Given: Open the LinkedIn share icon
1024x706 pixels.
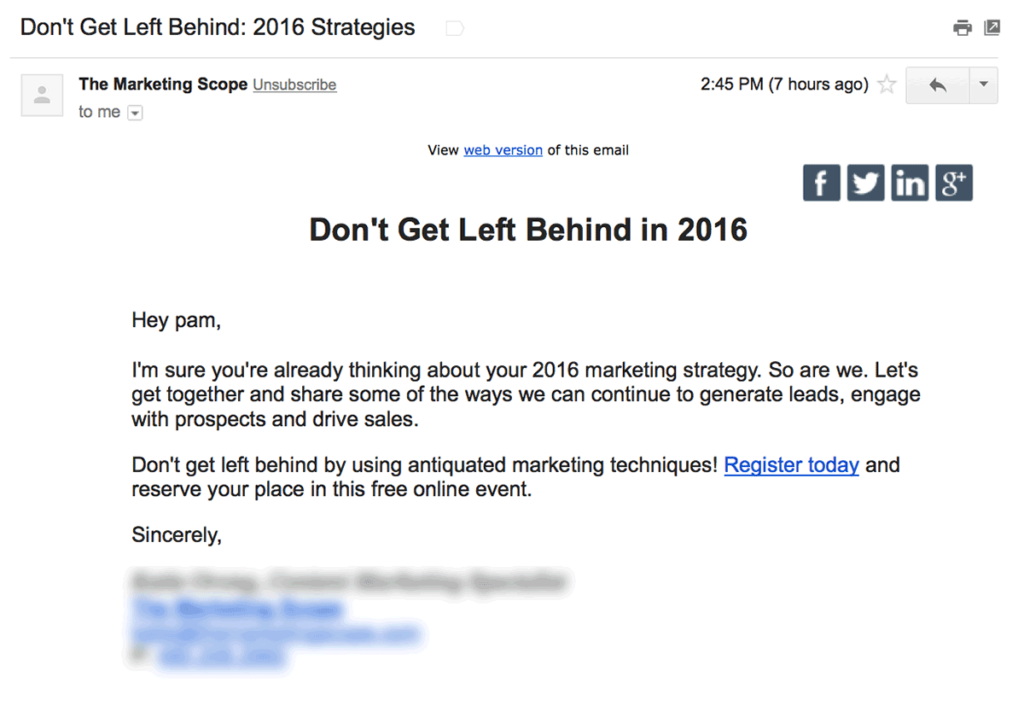Looking at the screenshot, I should (909, 182).
